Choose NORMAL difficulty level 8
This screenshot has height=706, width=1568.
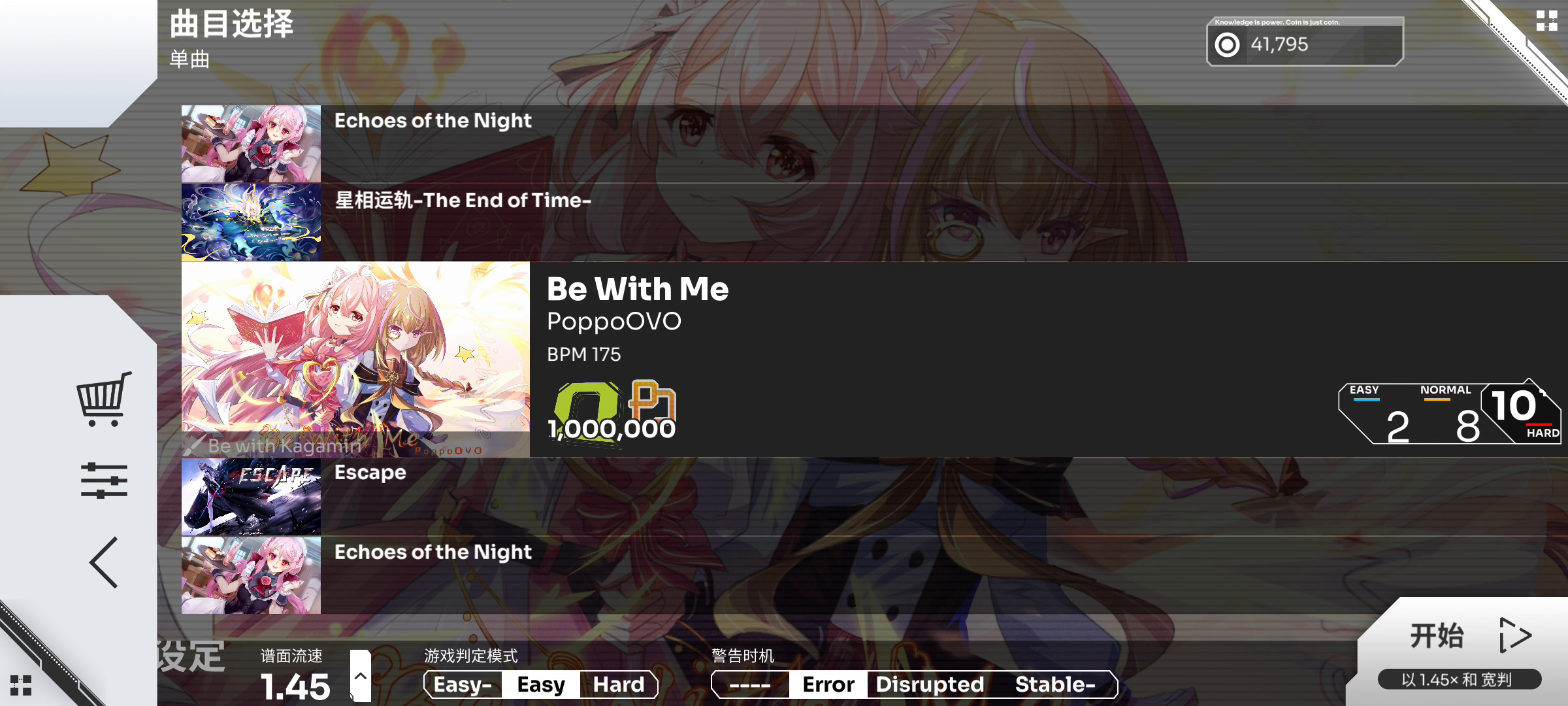(x=1454, y=414)
